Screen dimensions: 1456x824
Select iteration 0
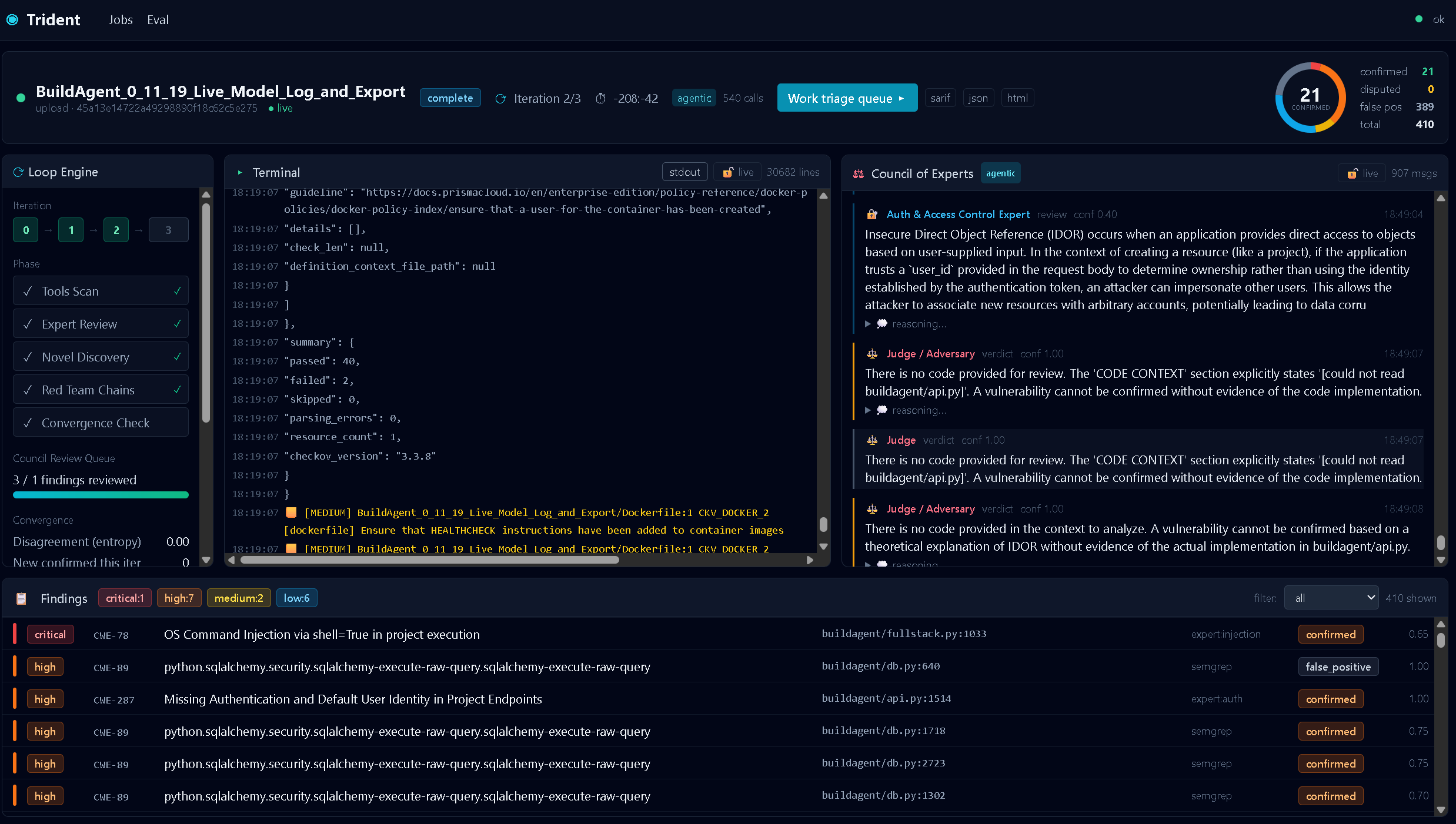coord(25,230)
